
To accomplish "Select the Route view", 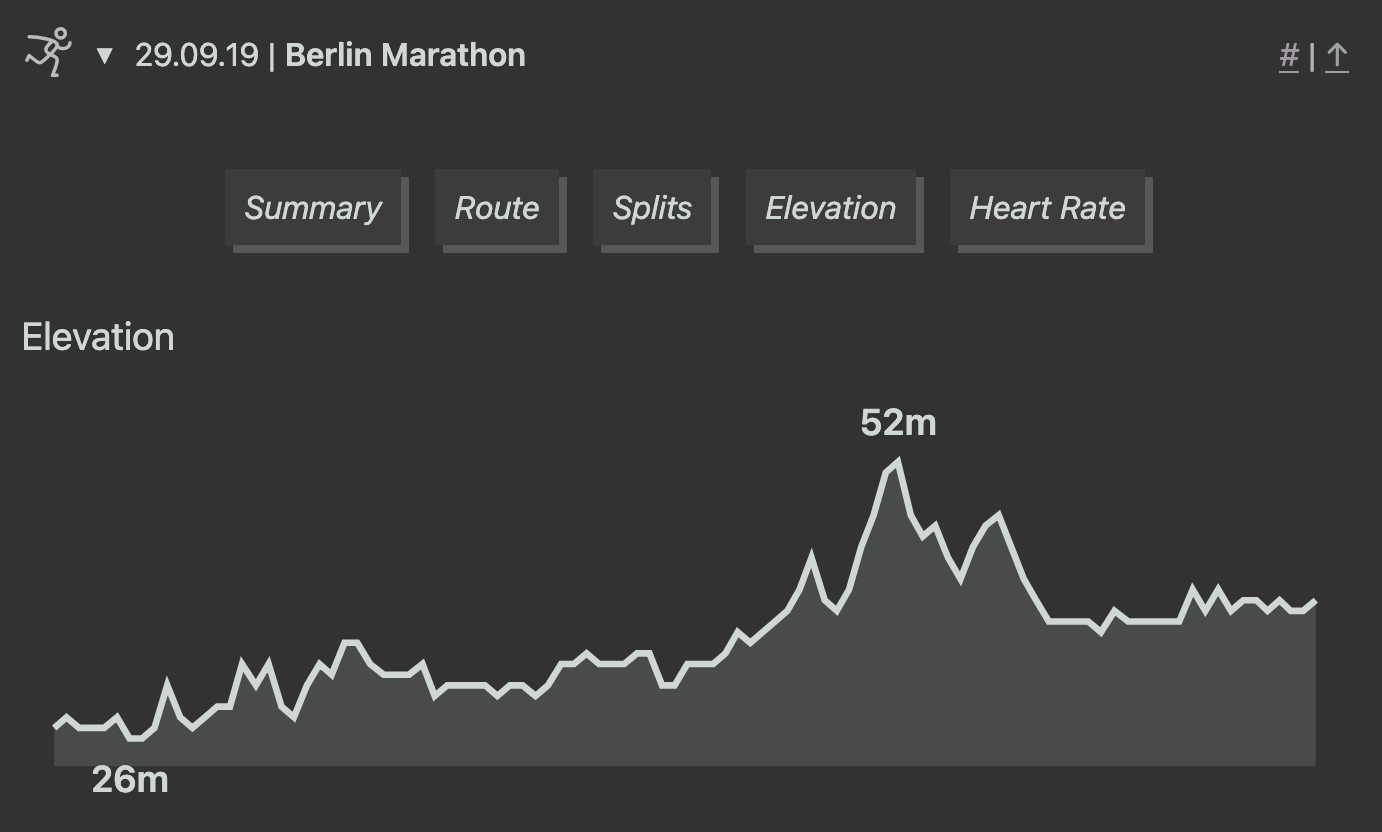I will click(x=497, y=208).
